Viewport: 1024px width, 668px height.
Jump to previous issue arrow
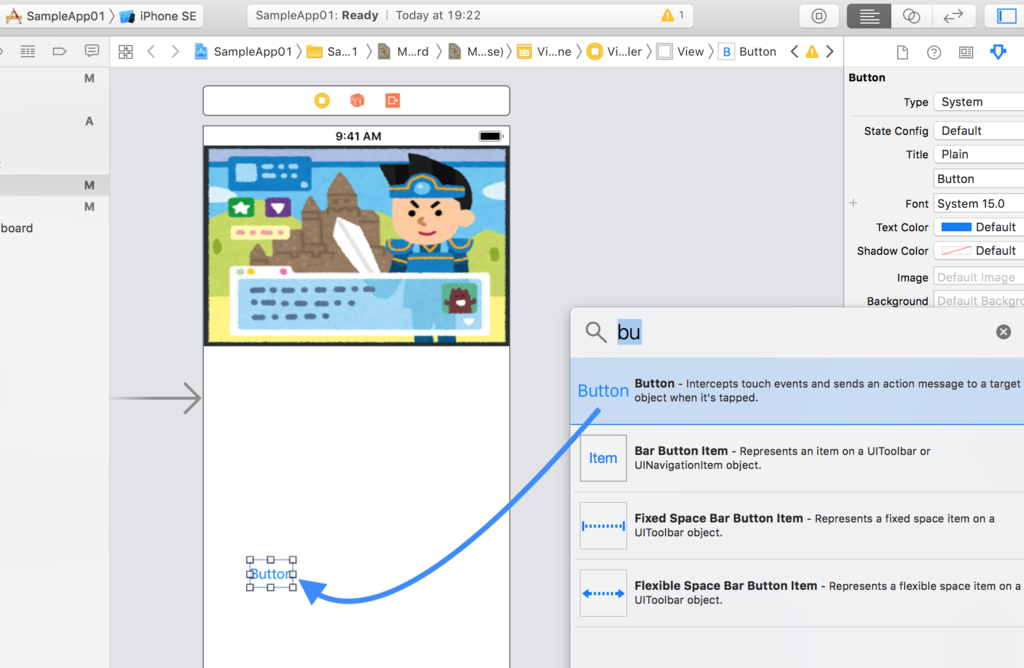click(794, 52)
